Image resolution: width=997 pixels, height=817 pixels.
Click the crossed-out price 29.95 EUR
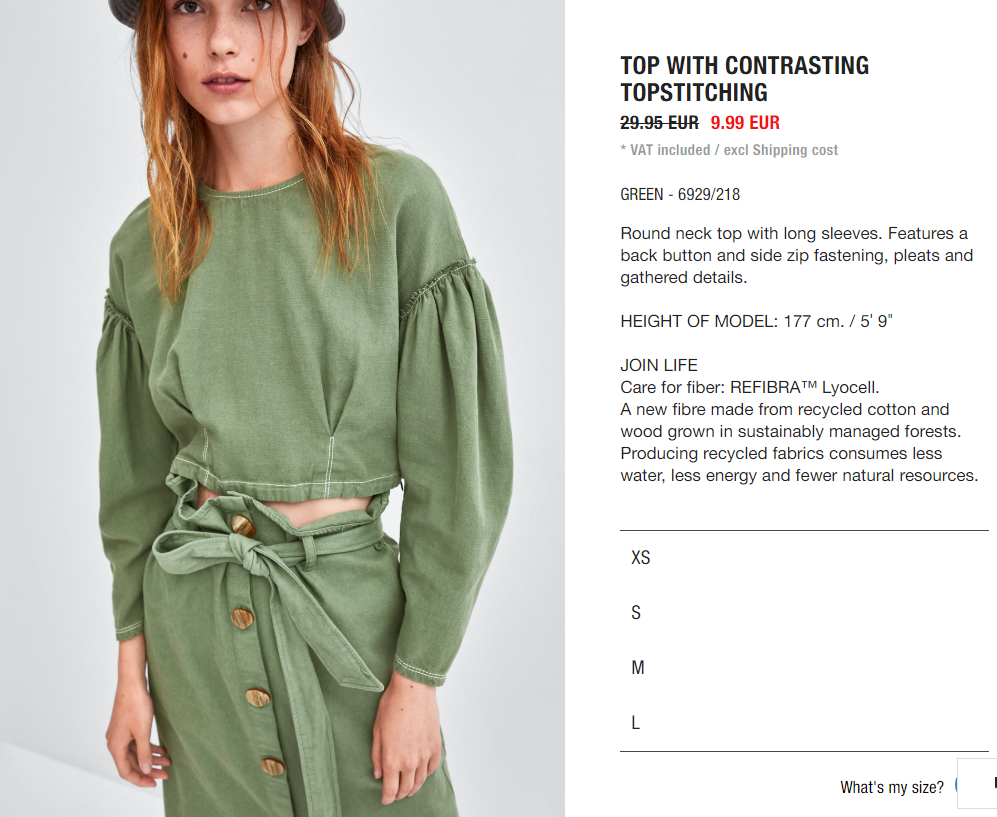[659, 122]
